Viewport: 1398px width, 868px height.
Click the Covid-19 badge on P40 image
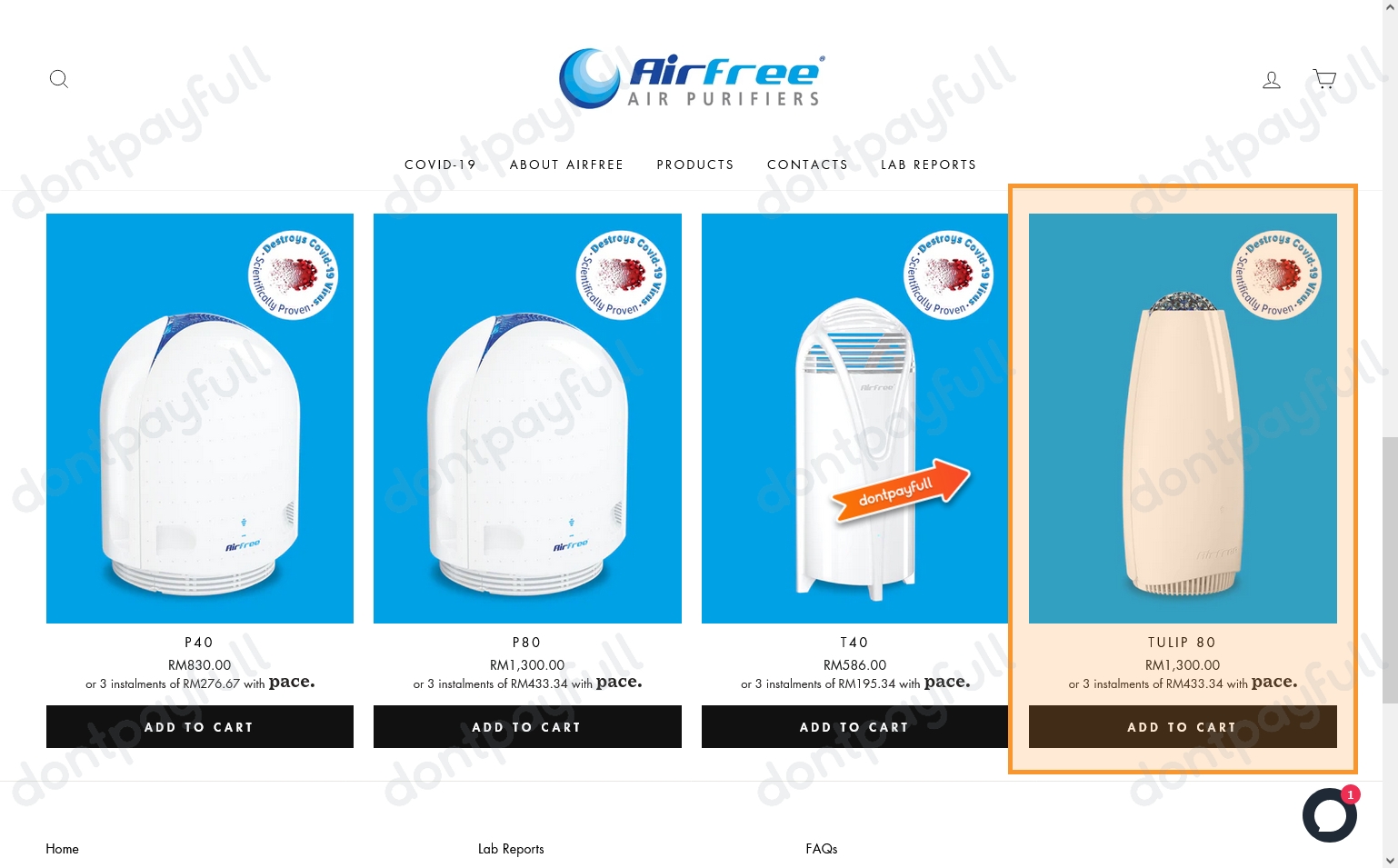[x=294, y=275]
